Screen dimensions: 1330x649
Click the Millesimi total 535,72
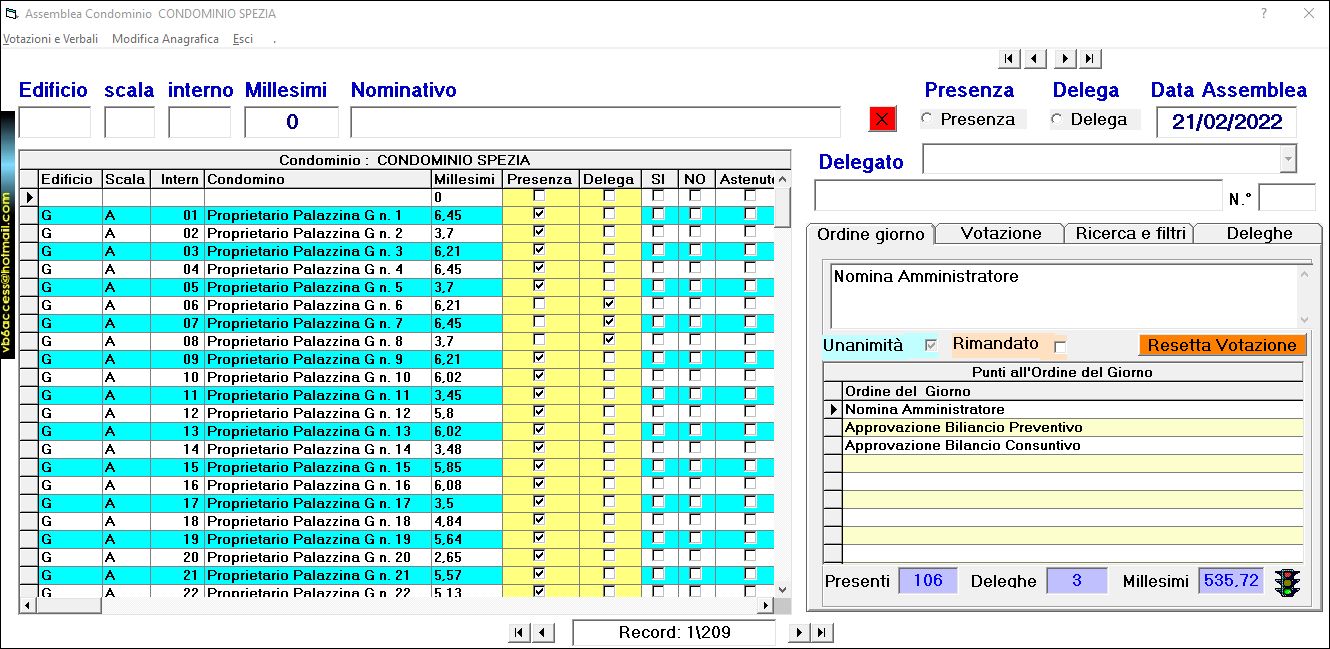pyautogui.click(x=1231, y=581)
